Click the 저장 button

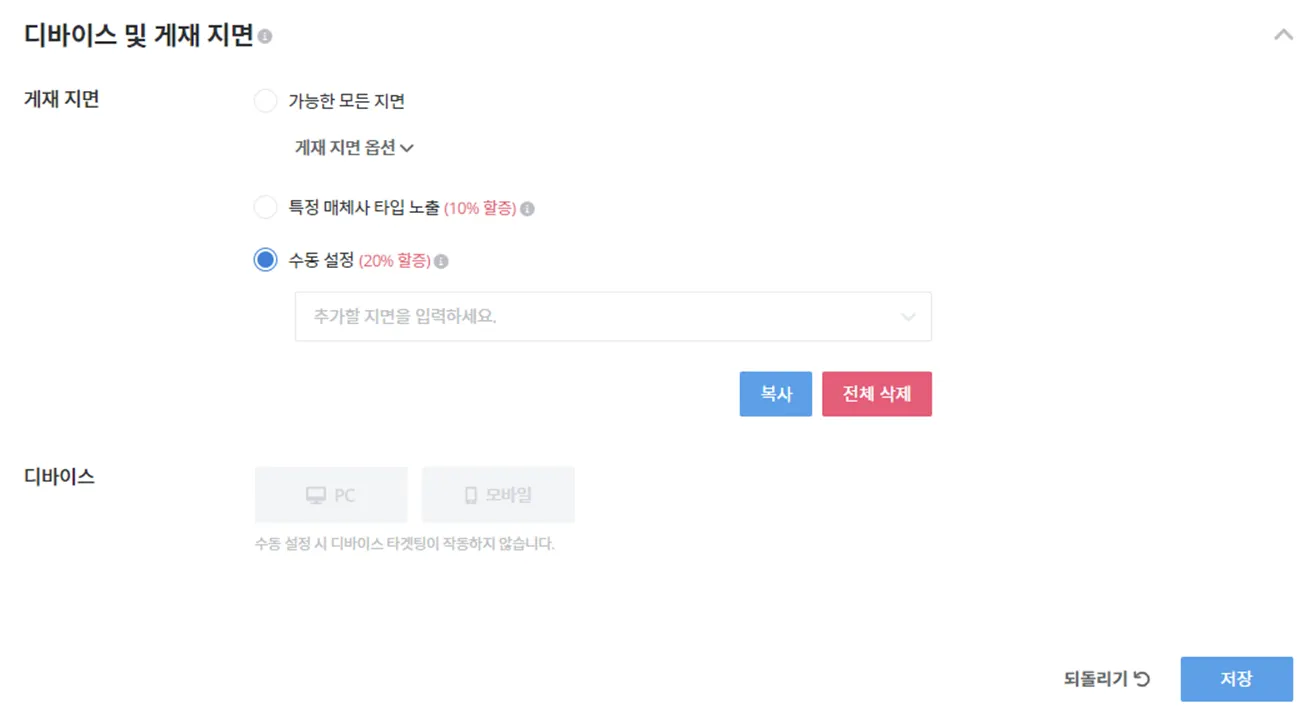pos(1236,679)
